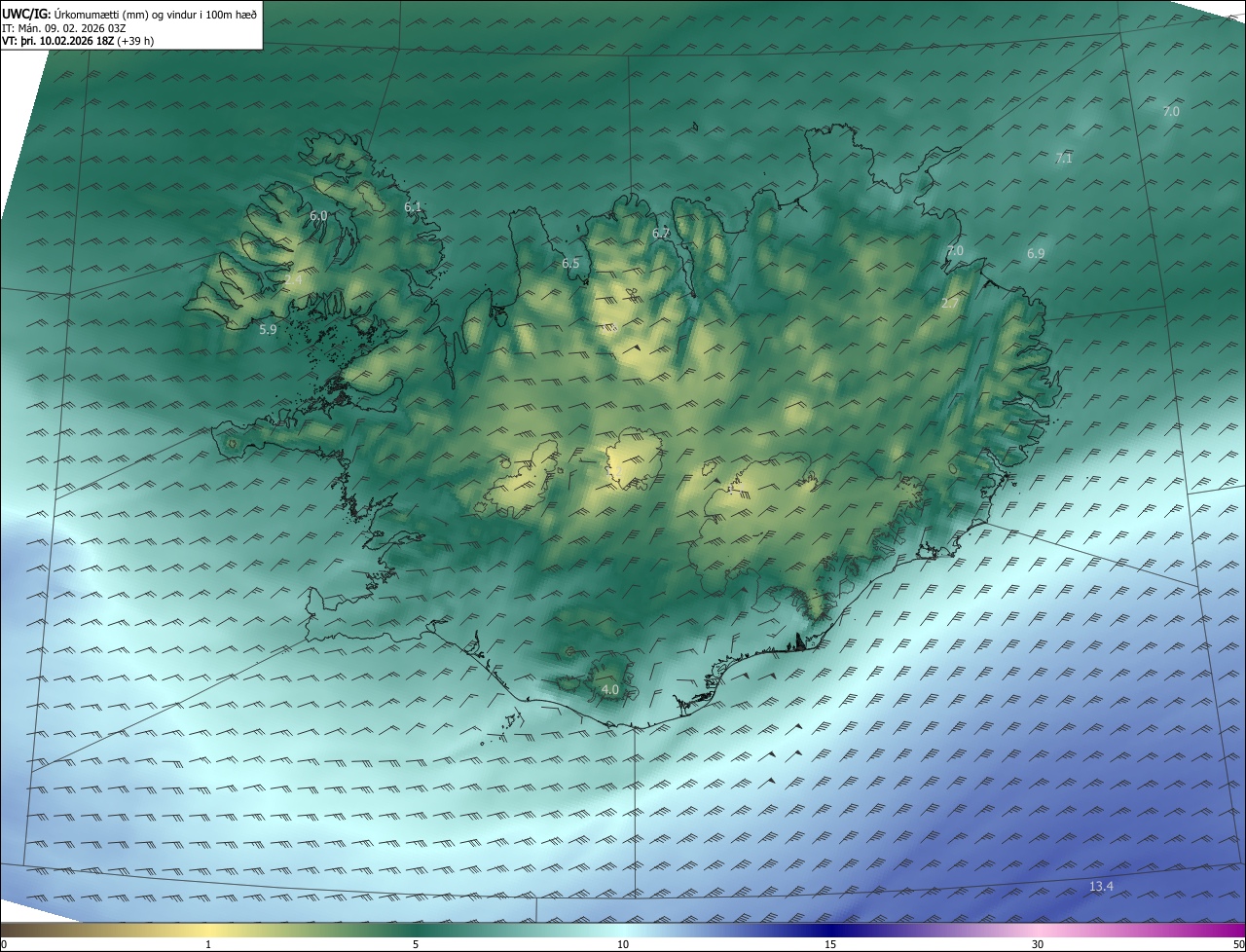The image size is (1246, 952).
Task: Click the 5.9 value label on the map
Action: (268, 330)
